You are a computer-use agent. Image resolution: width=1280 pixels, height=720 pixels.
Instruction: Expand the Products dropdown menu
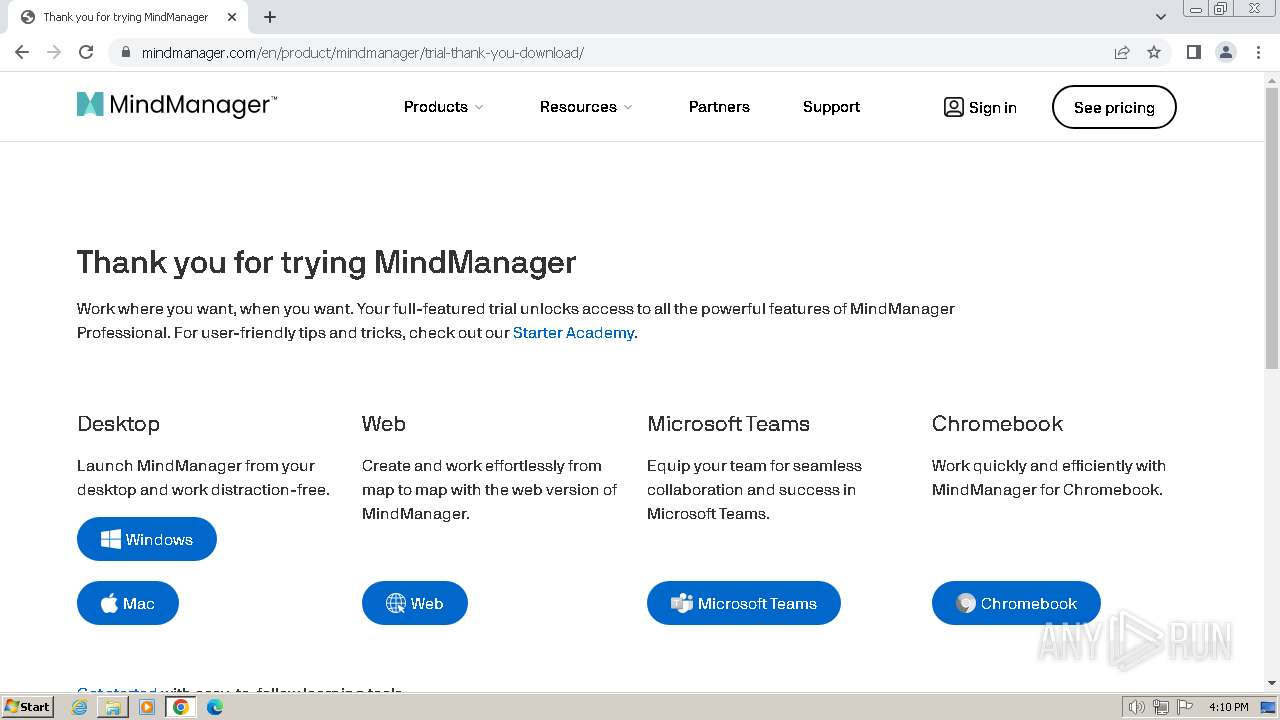tap(443, 107)
